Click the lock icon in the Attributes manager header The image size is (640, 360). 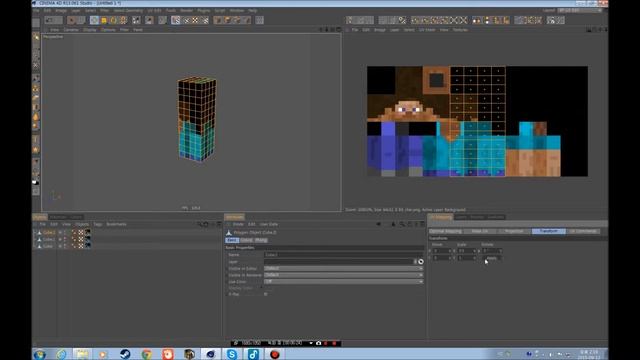pos(393,224)
